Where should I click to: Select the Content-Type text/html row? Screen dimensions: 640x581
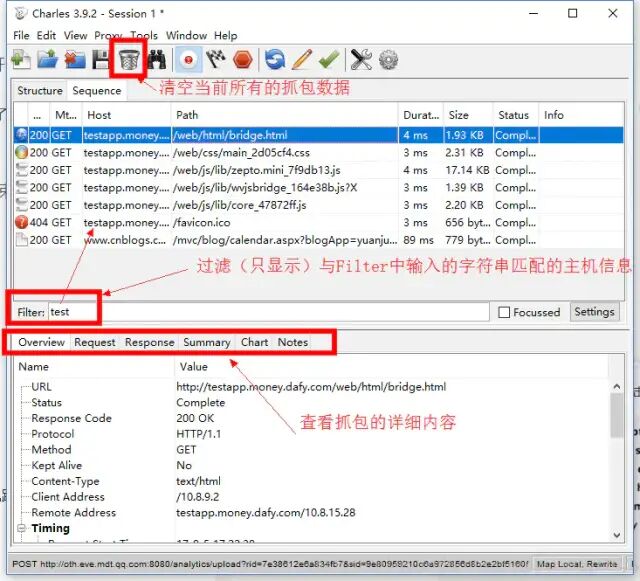(312, 481)
